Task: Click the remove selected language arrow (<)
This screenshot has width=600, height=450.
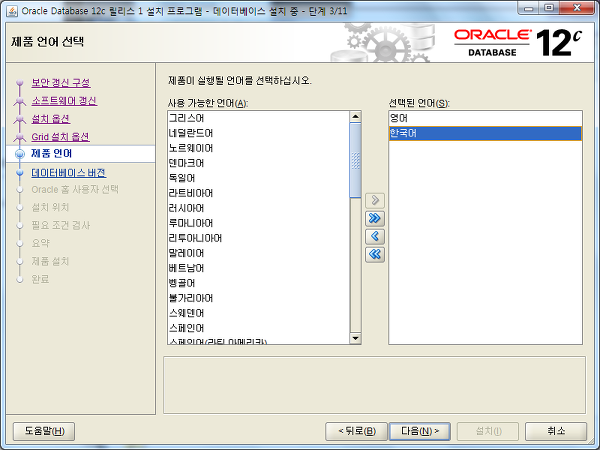Action: 375,236
